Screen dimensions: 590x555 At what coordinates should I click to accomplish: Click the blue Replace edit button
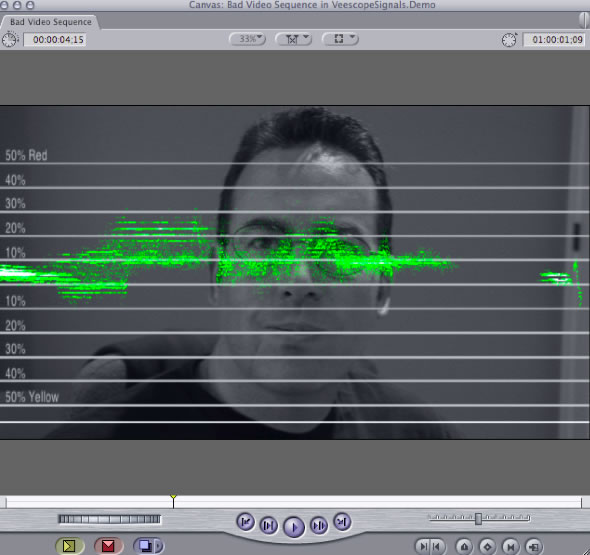145,546
